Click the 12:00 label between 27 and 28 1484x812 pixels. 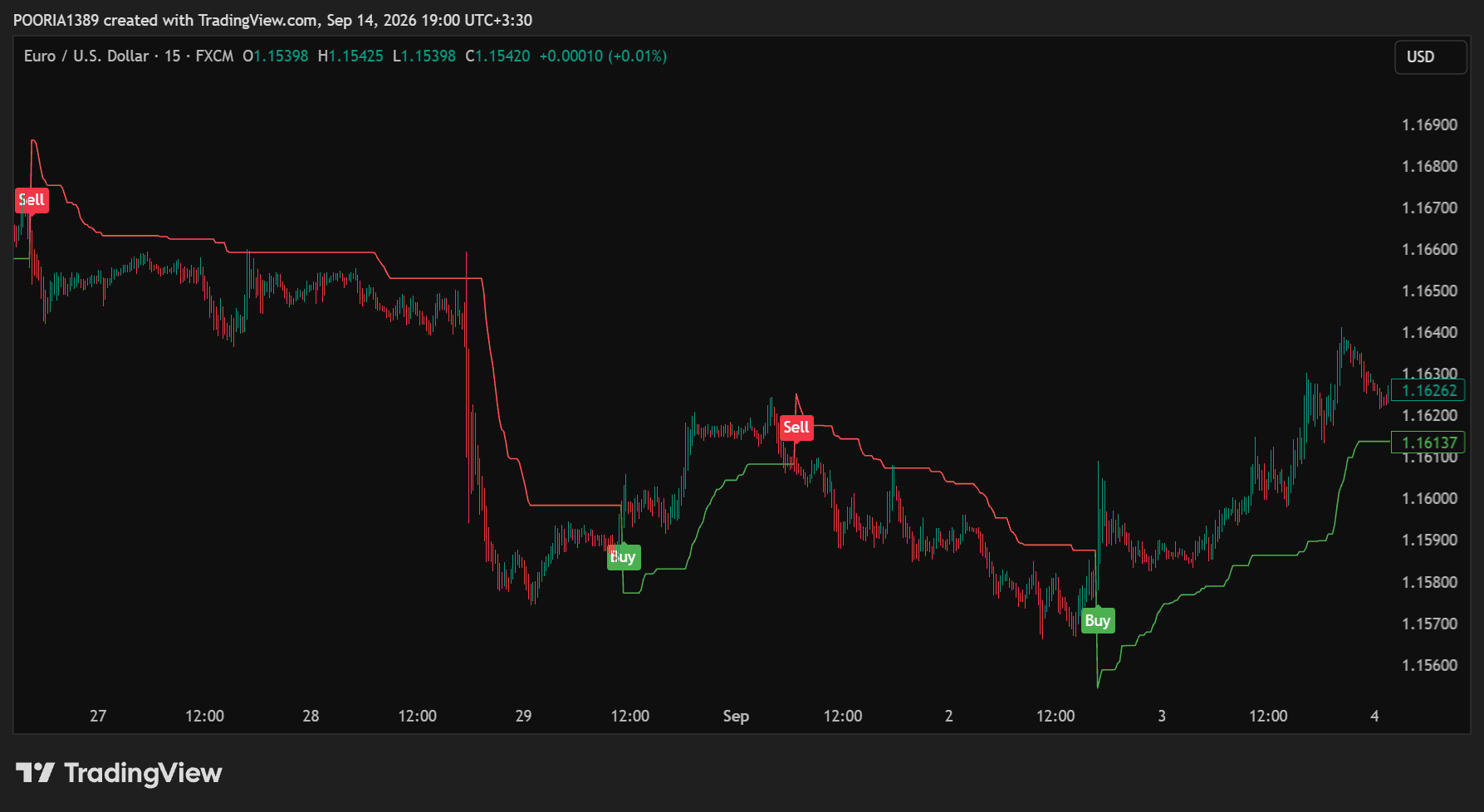coord(204,716)
